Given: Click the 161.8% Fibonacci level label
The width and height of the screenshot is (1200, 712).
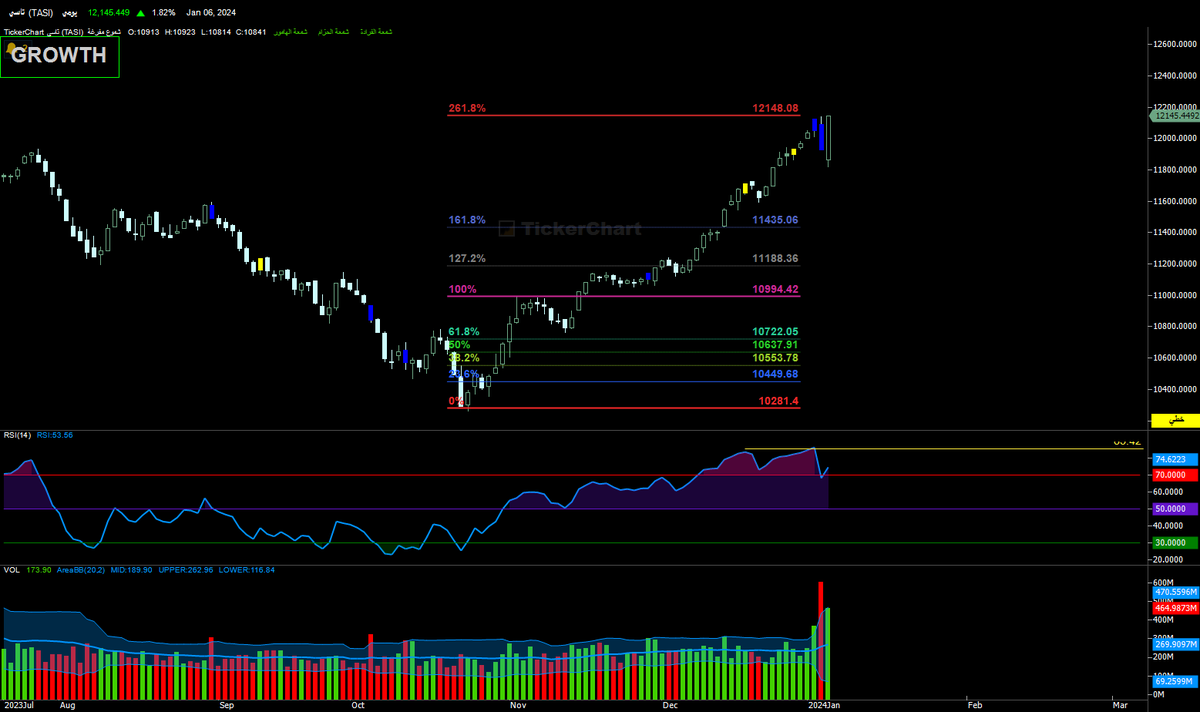Looking at the screenshot, I should pos(467,220).
